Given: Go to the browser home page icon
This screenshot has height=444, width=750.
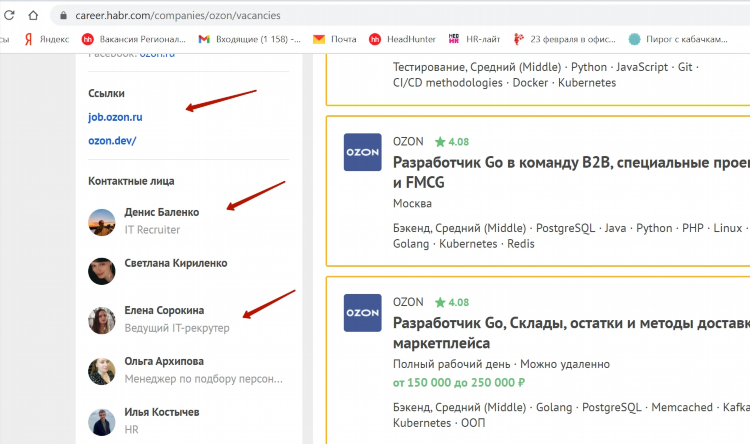Looking at the screenshot, I should tap(33, 15).
